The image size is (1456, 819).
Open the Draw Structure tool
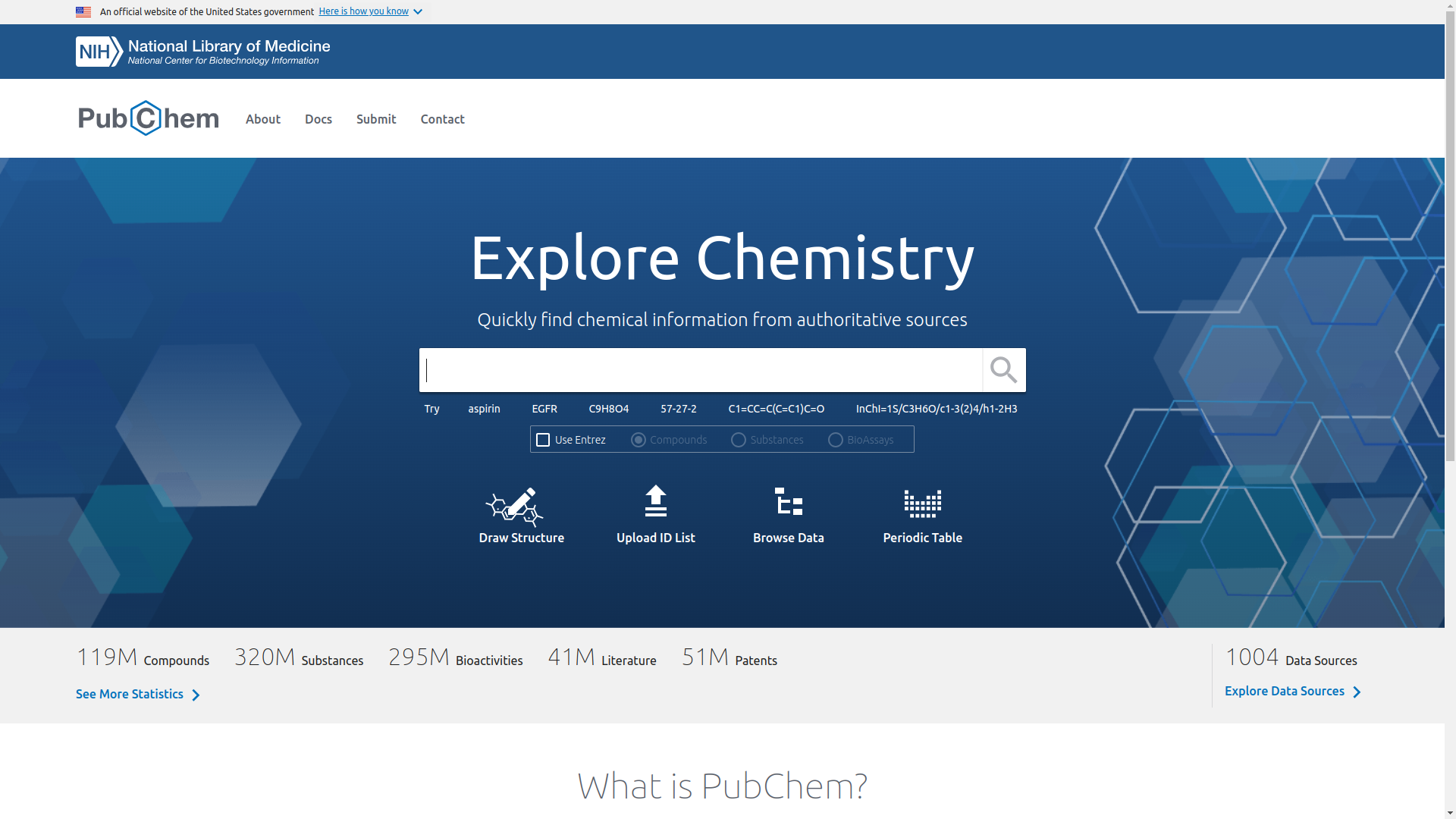521,515
